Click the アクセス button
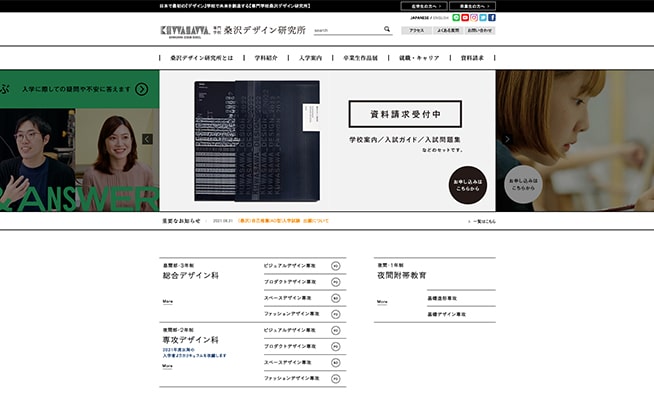This screenshot has height=400, width=654. pos(416,30)
